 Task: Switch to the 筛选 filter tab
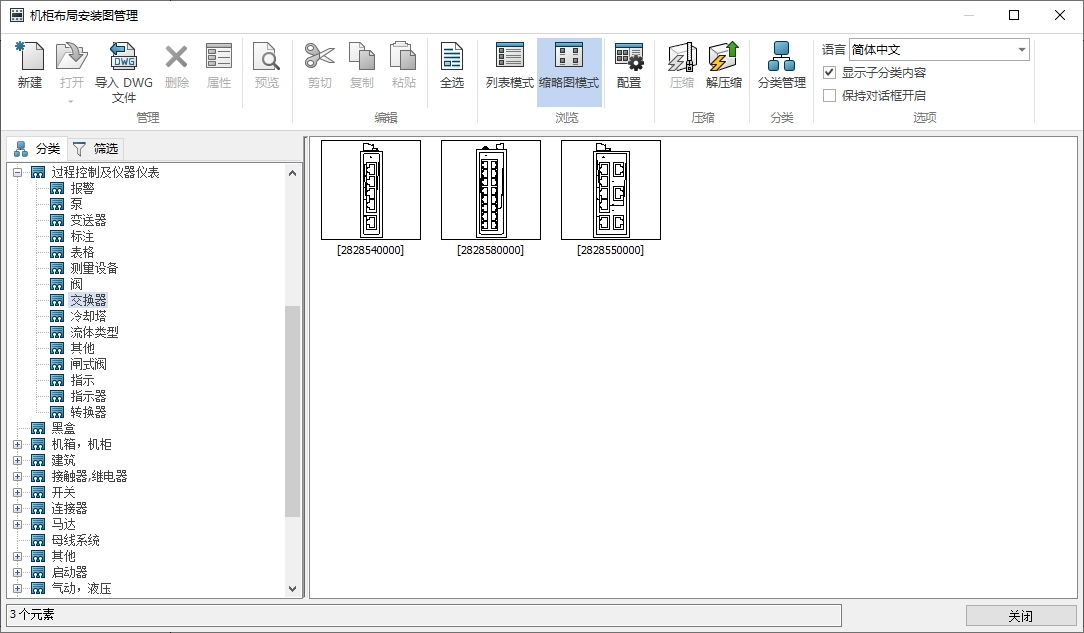pyautogui.click(x=96, y=149)
